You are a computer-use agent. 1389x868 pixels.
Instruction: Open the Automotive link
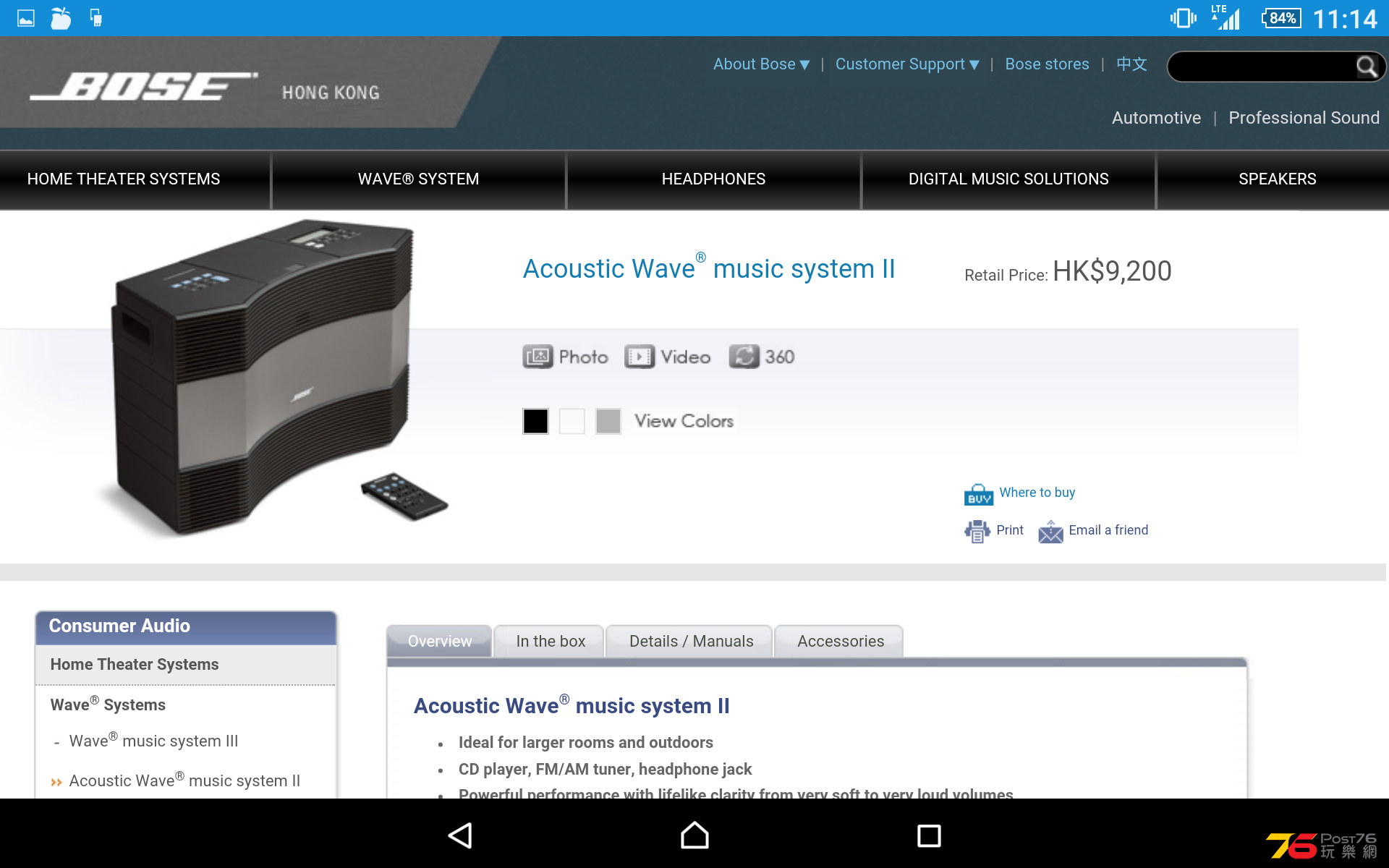[x=1156, y=118]
